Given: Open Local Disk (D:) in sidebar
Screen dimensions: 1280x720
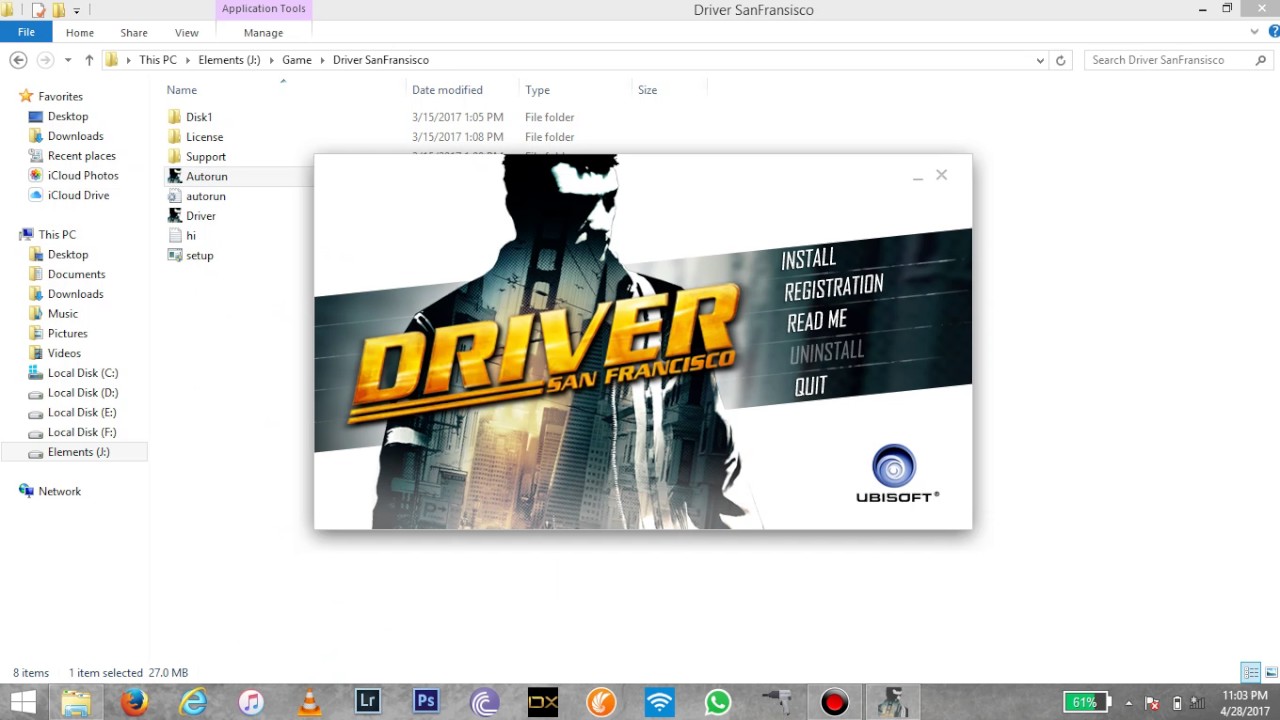Looking at the screenshot, I should pos(82,393).
